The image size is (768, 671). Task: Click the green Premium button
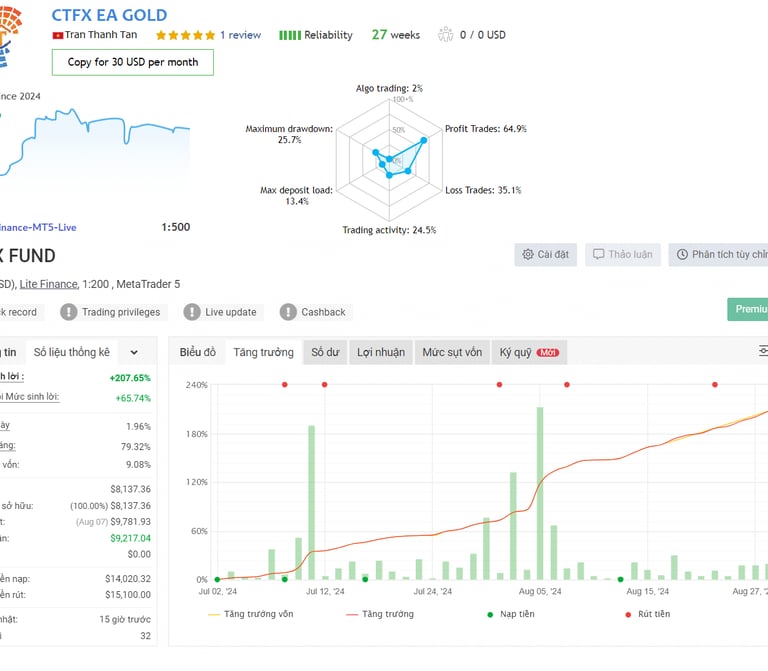747,309
